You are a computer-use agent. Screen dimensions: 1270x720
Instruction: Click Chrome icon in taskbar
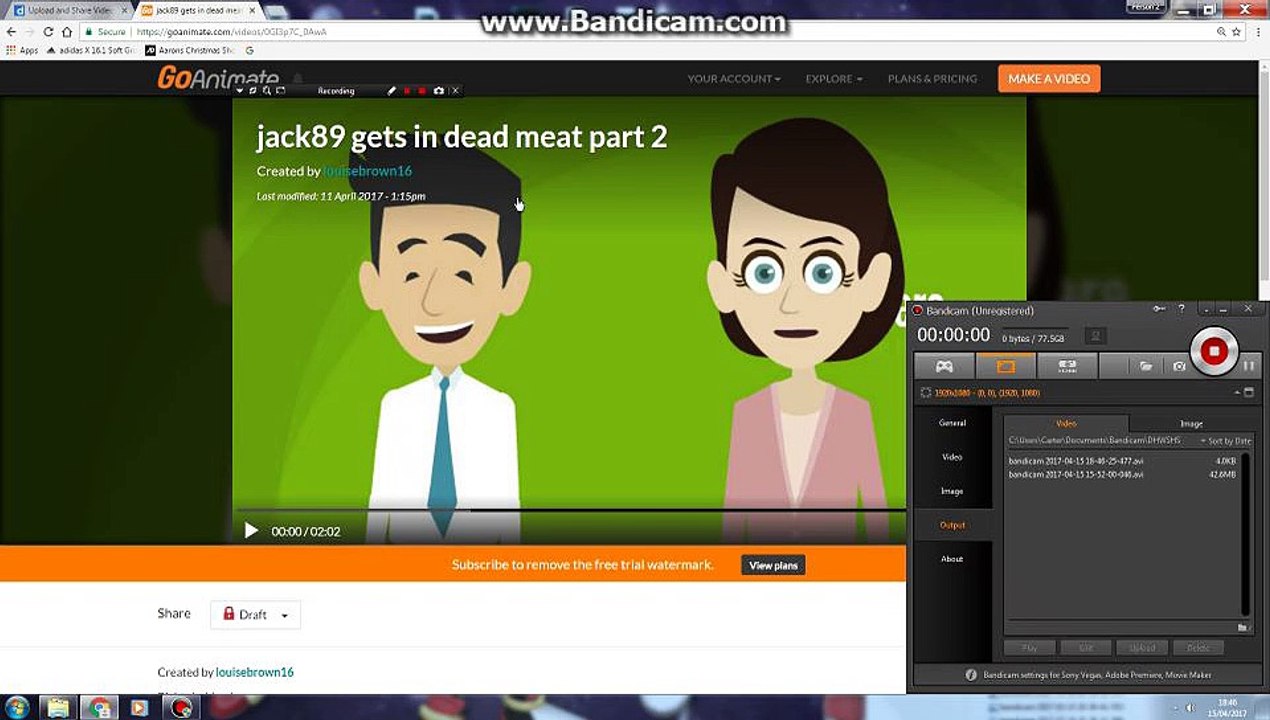(98, 708)
